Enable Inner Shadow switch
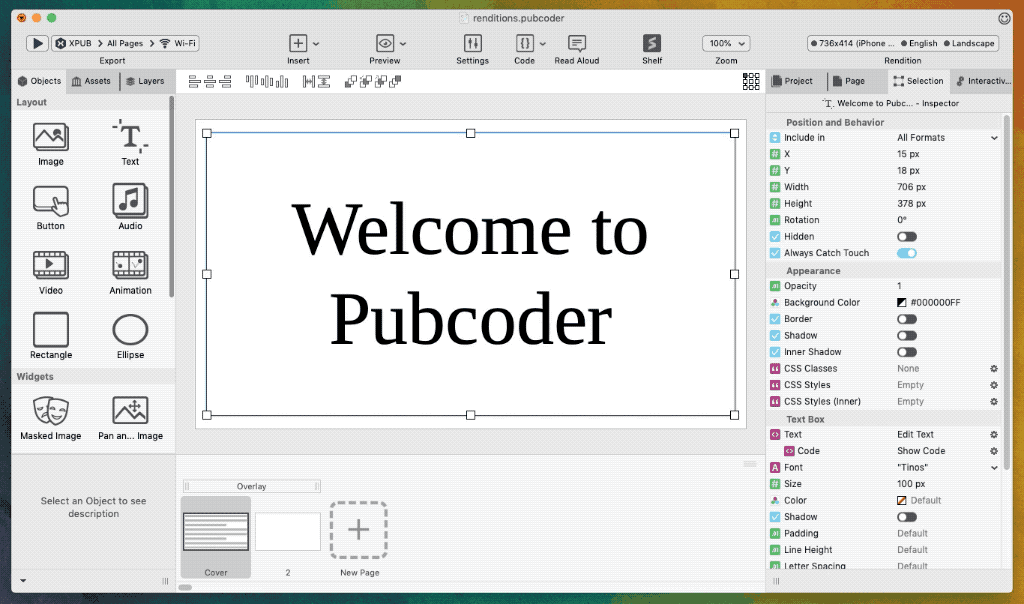Image resolution: width=1024 pixels, height=604 pixels. pyautogui.click(x=906, y=352)
